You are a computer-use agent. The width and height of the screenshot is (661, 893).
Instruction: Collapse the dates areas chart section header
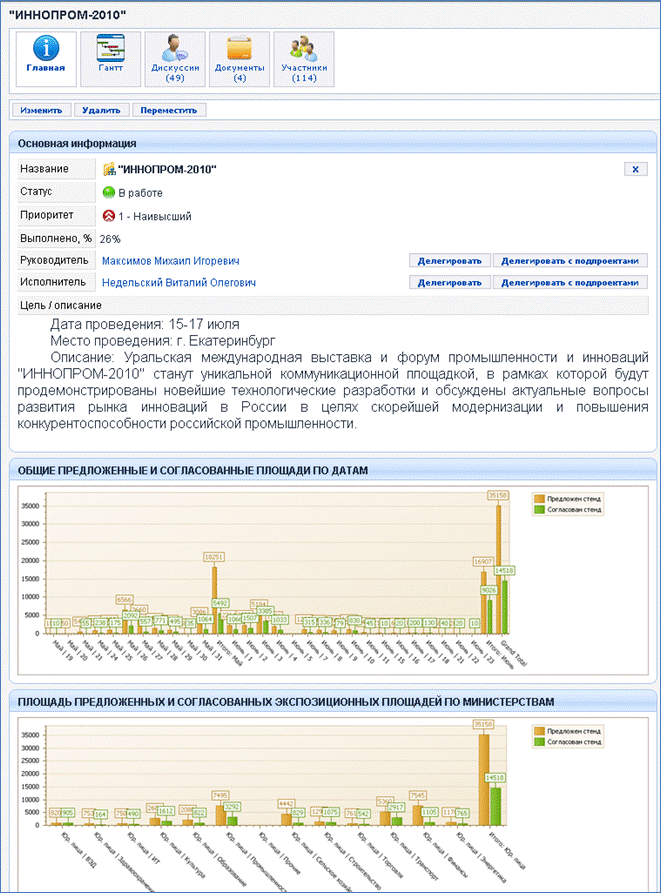333,470
